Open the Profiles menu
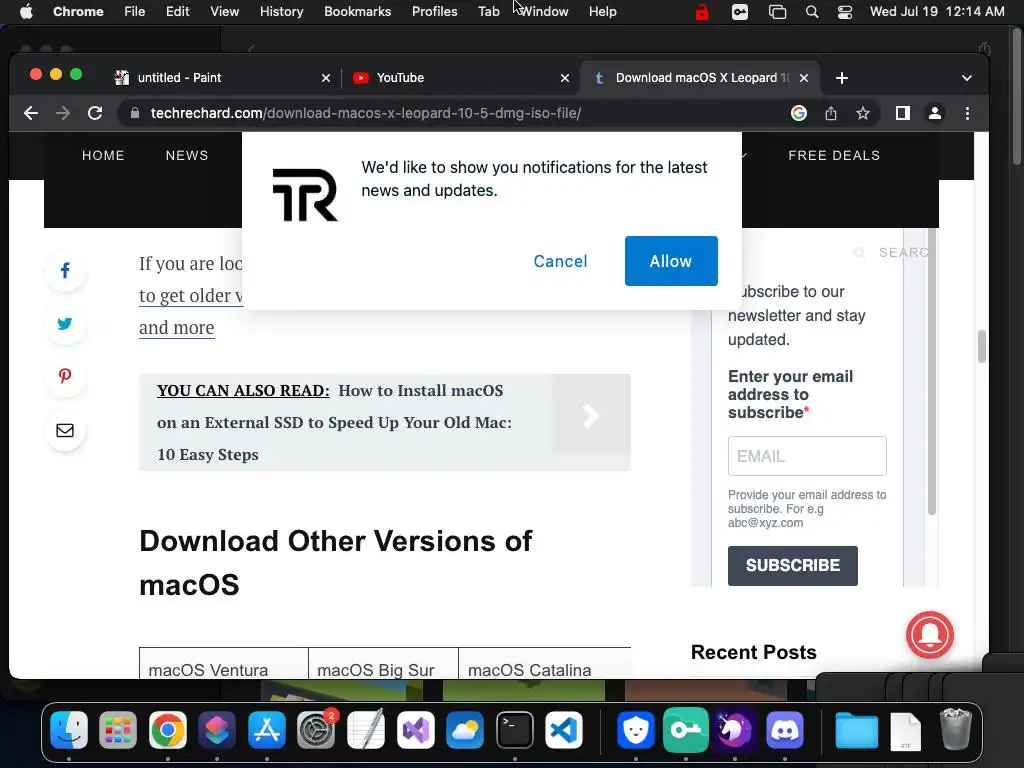1024x768 pixels. coord(434,12)
